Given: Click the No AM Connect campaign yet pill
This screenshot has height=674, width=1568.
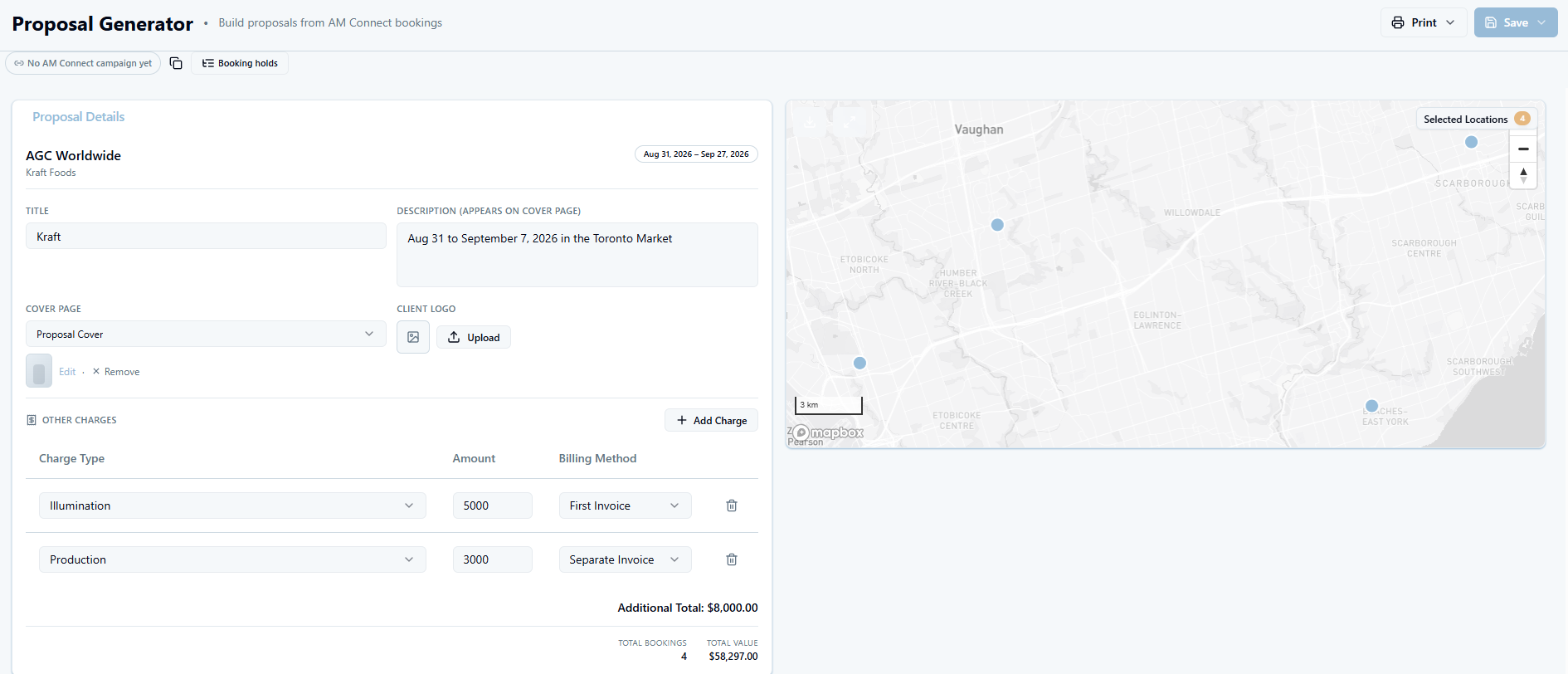Looking at the screenshot, I should [x=83, y=63].
